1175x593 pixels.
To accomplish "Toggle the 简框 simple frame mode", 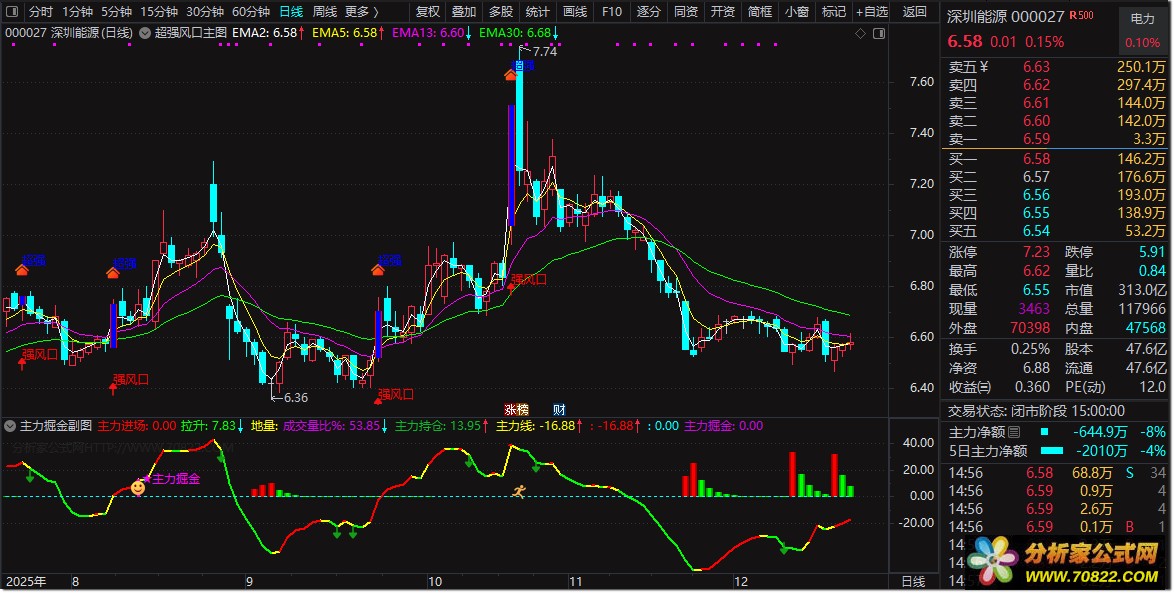I will pos(760,11).
